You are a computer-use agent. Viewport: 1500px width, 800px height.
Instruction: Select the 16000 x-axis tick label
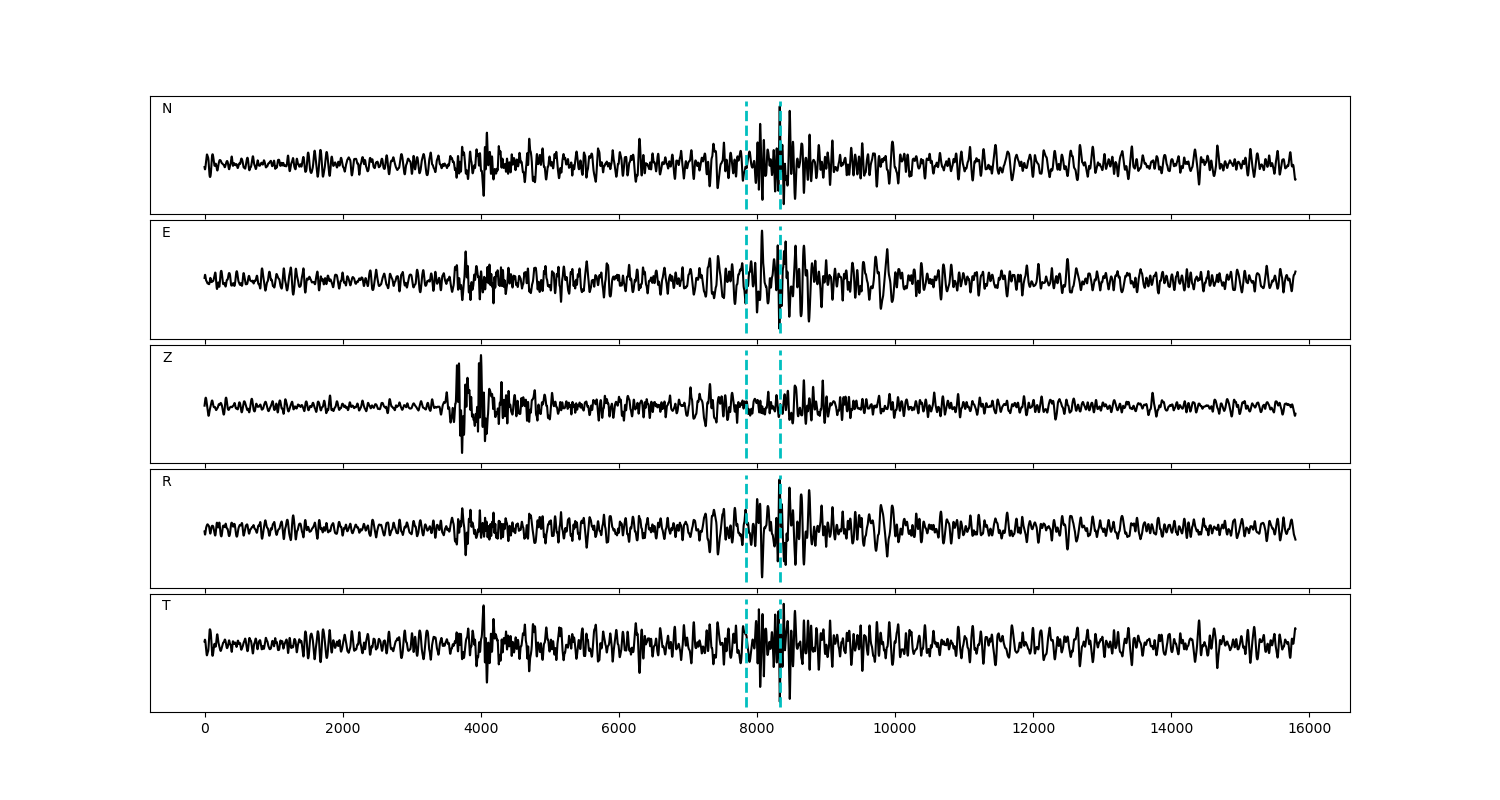pyautogui.click(x=1309, y=730)
